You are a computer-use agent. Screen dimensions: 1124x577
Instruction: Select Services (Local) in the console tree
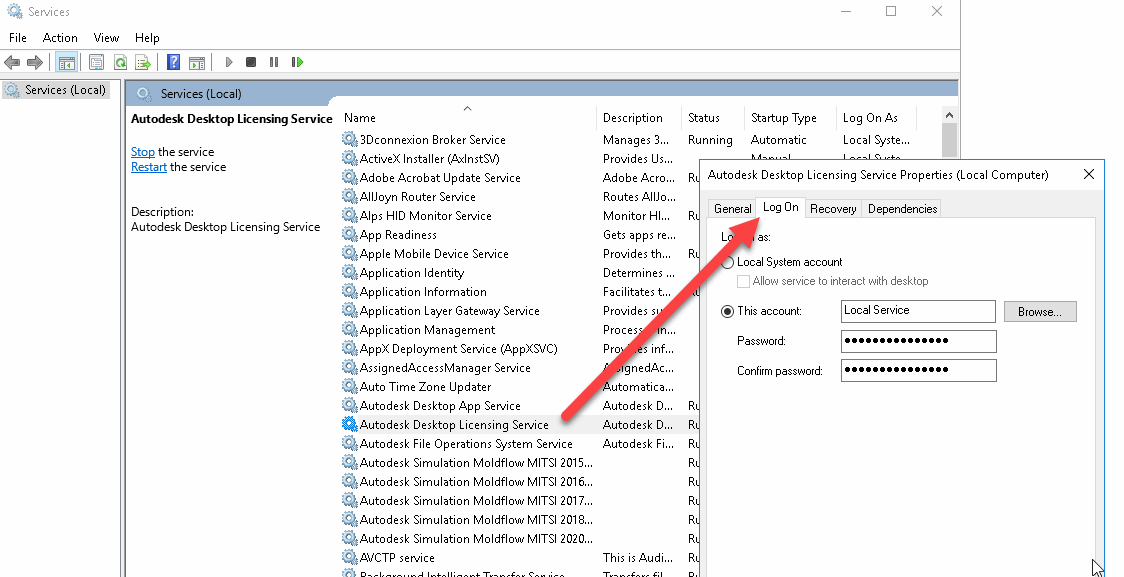[x=56, y=90]
